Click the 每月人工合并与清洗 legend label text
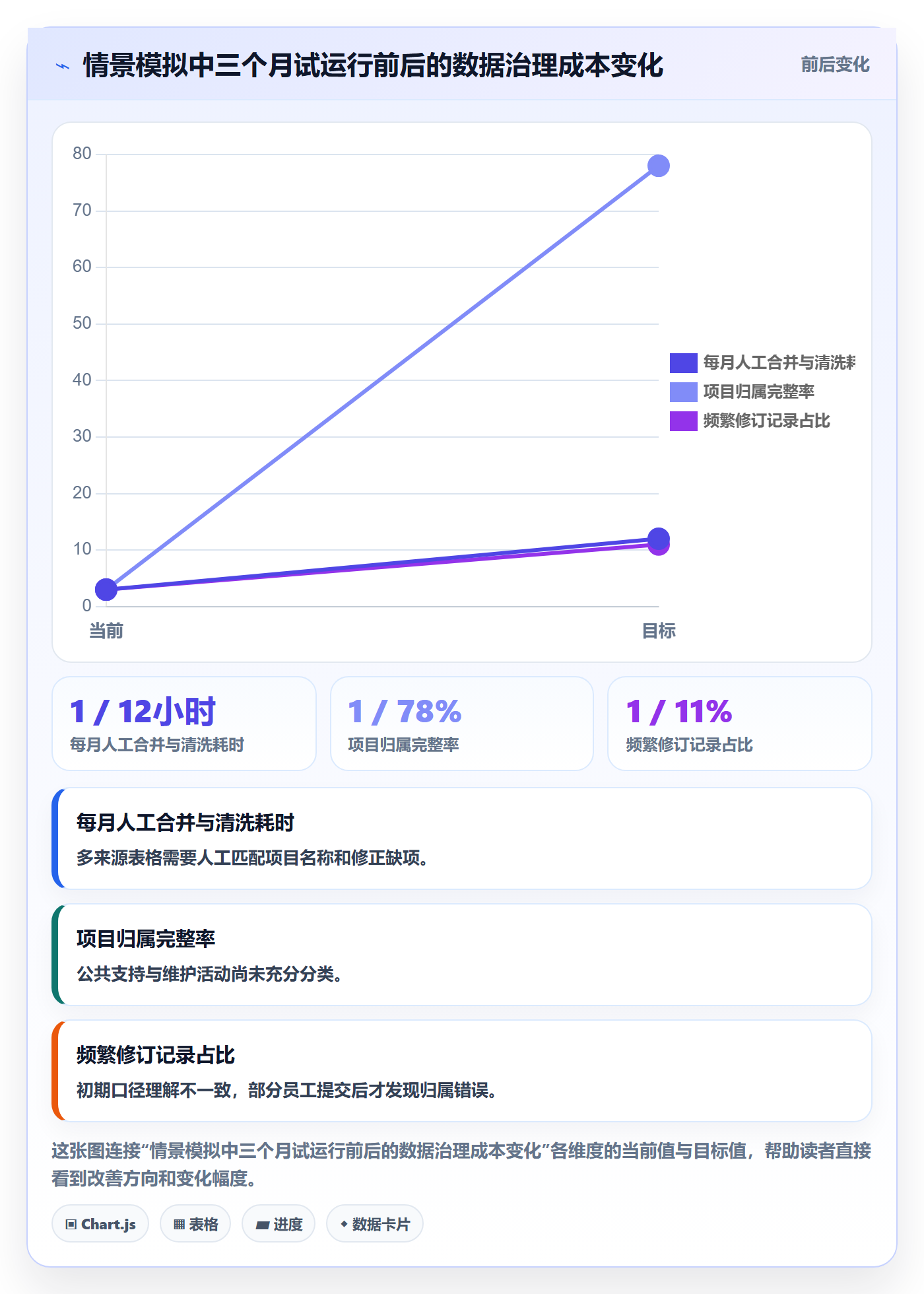 pos(779,362)
